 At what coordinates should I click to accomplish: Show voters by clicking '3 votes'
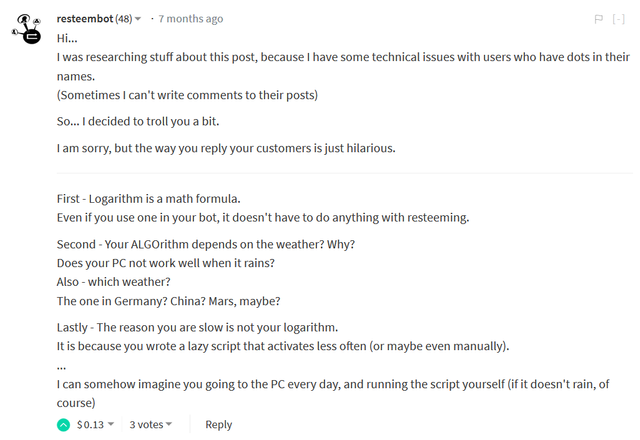pyautogui.click(x=146, y=425)
